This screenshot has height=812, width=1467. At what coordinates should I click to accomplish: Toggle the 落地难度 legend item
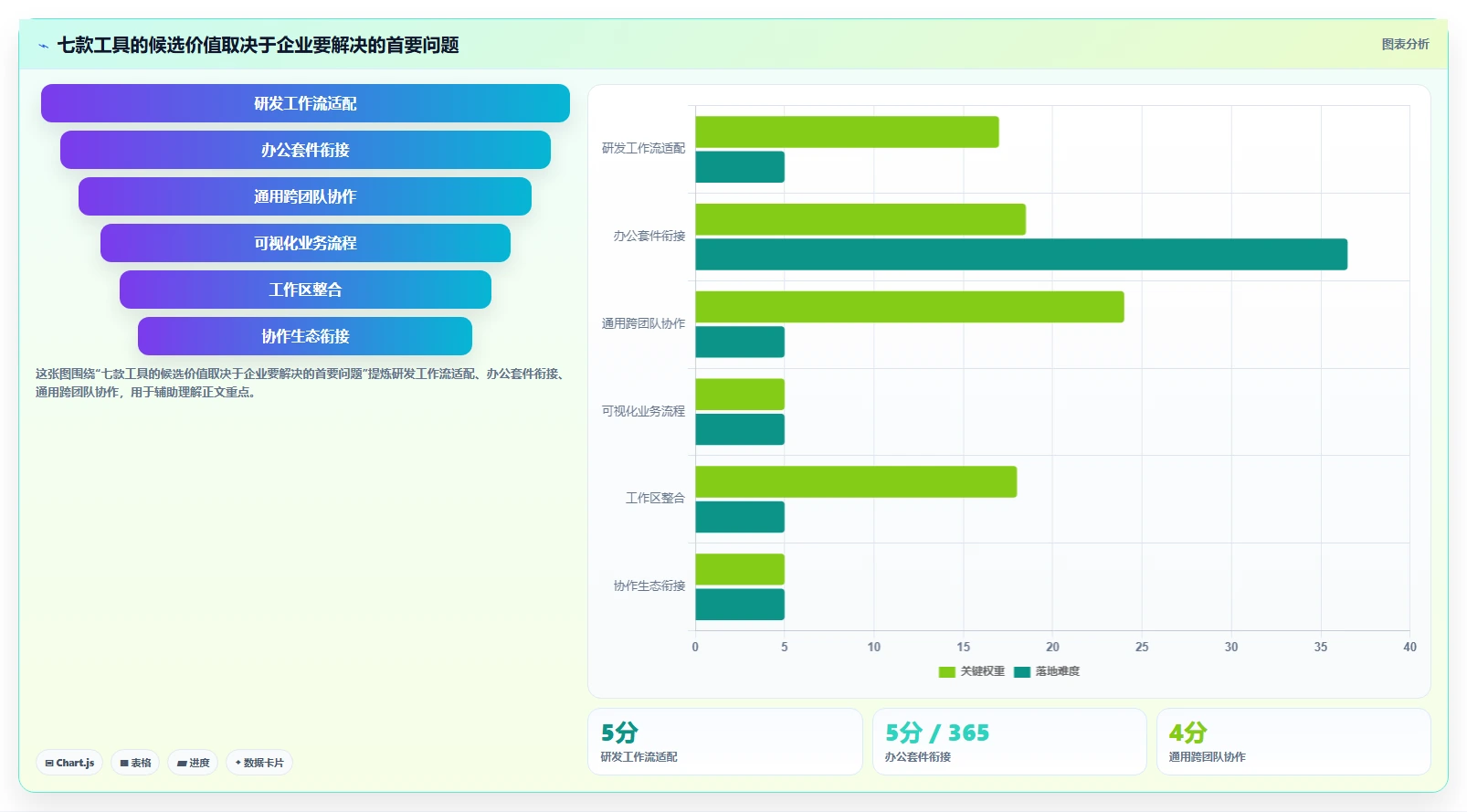click(x=1047, y=671)
